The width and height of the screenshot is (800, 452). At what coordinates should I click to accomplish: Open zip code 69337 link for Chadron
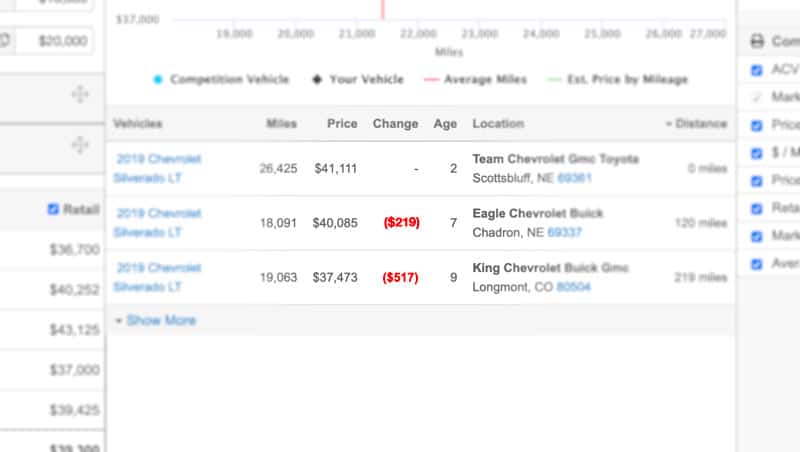(564, 233)
